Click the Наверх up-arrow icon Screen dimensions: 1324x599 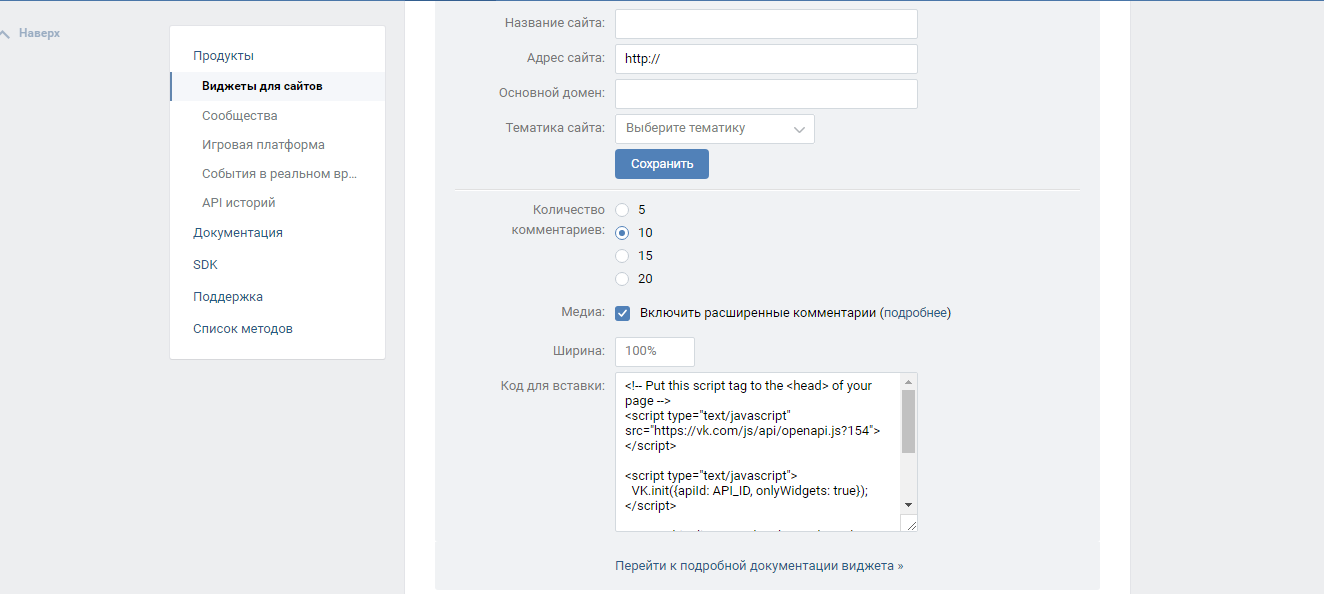6,34
